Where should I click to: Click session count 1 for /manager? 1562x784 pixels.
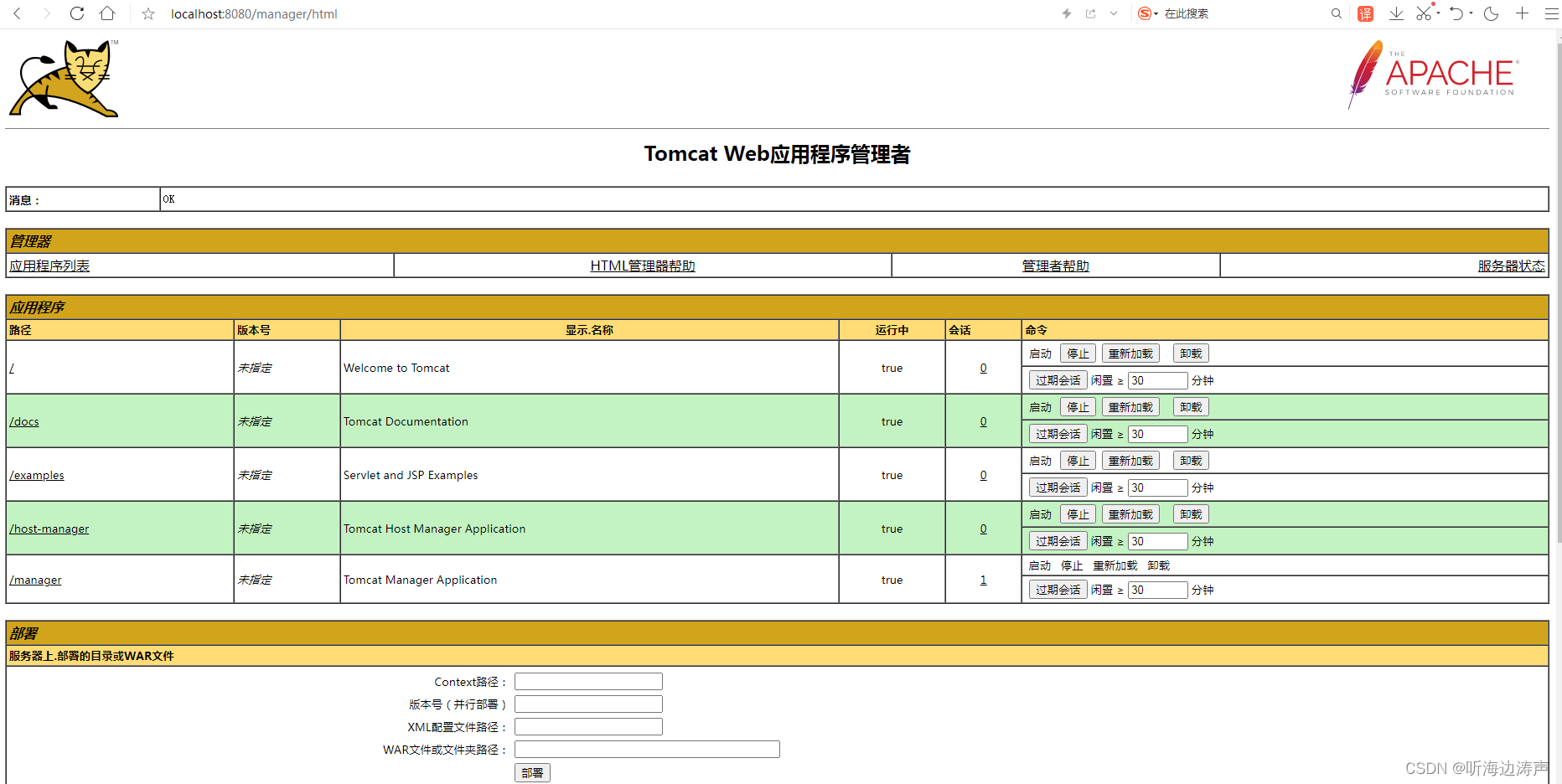(x=983, y=580)
